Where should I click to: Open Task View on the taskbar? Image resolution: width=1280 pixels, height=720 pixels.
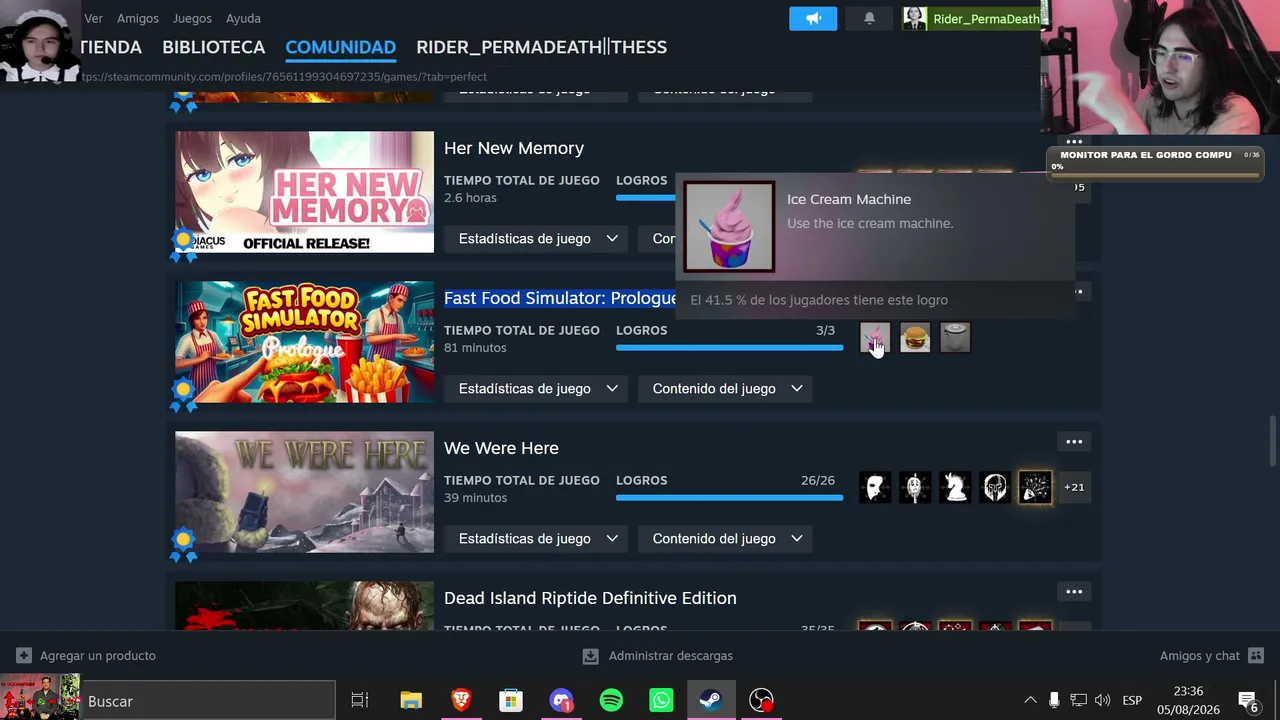[x=360, y=701]
